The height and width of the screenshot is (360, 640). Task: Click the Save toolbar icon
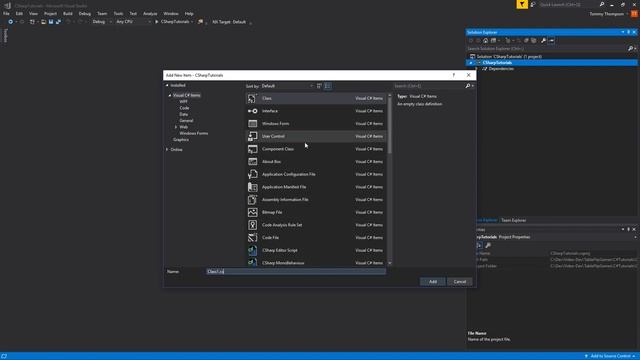coord(51,22)
